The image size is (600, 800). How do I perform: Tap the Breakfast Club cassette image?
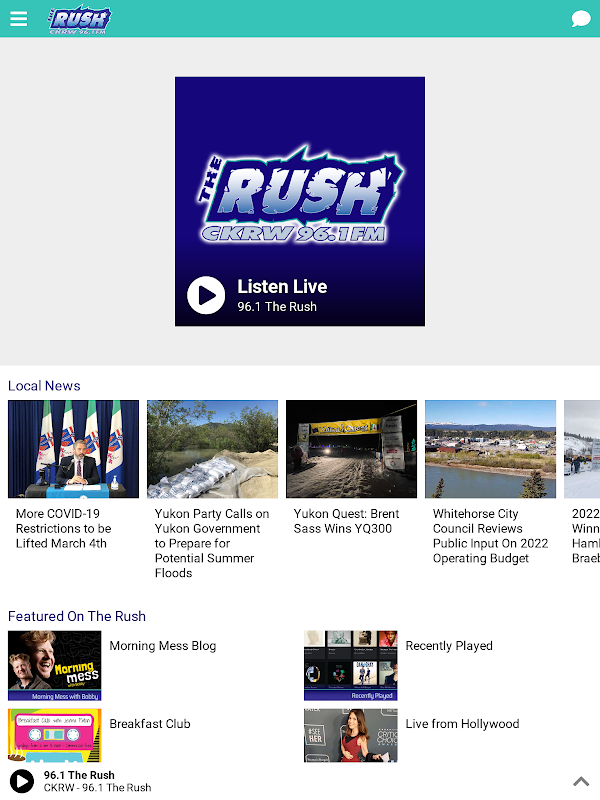55,735
